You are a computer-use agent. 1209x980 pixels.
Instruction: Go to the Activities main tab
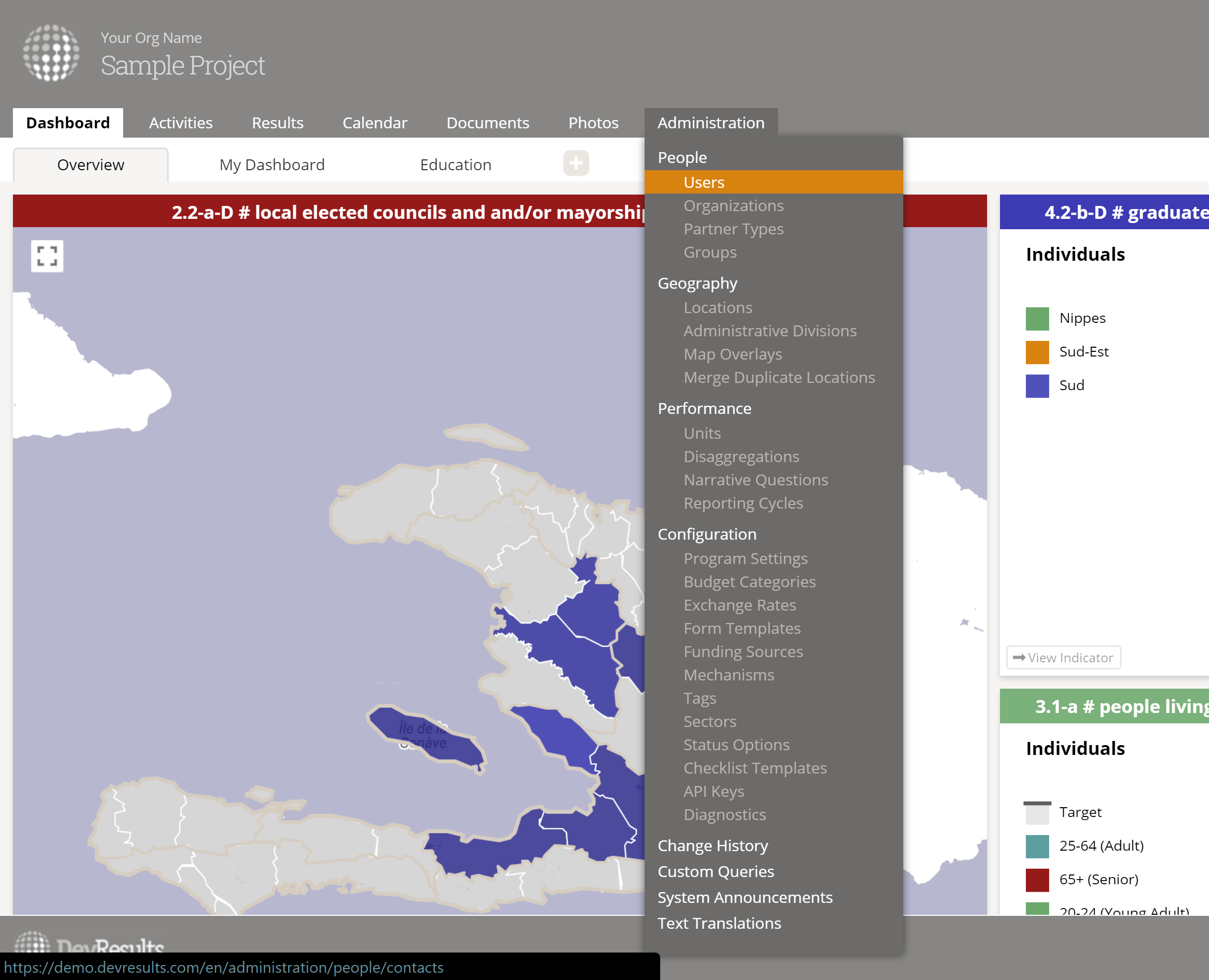[x=181, y=123]
